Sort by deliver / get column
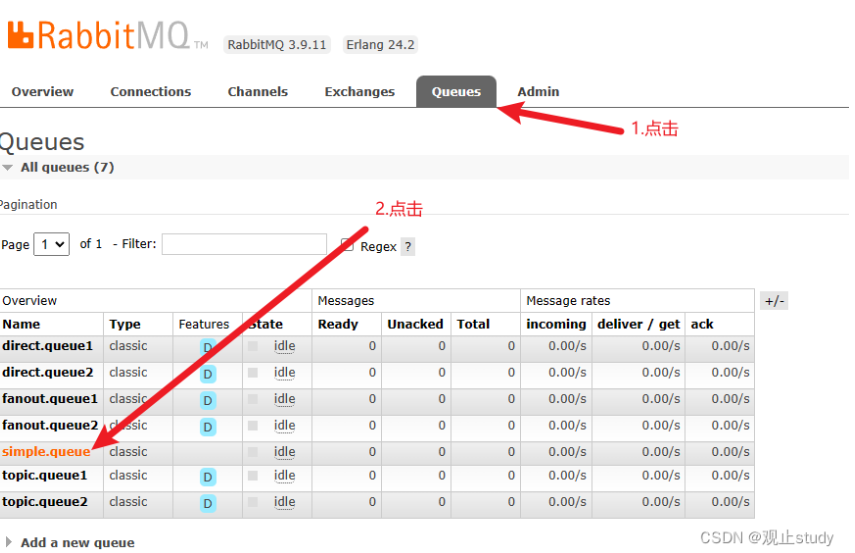Screen dimensions: 855x553 point(639,324)
